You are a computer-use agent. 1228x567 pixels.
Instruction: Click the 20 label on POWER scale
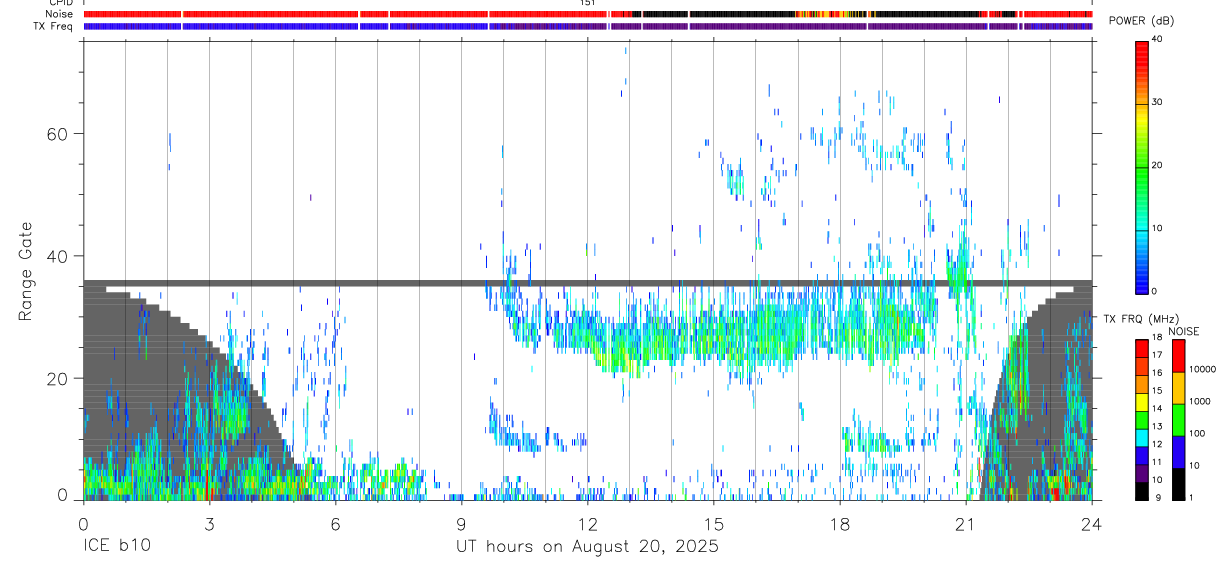click(1157, 165)
